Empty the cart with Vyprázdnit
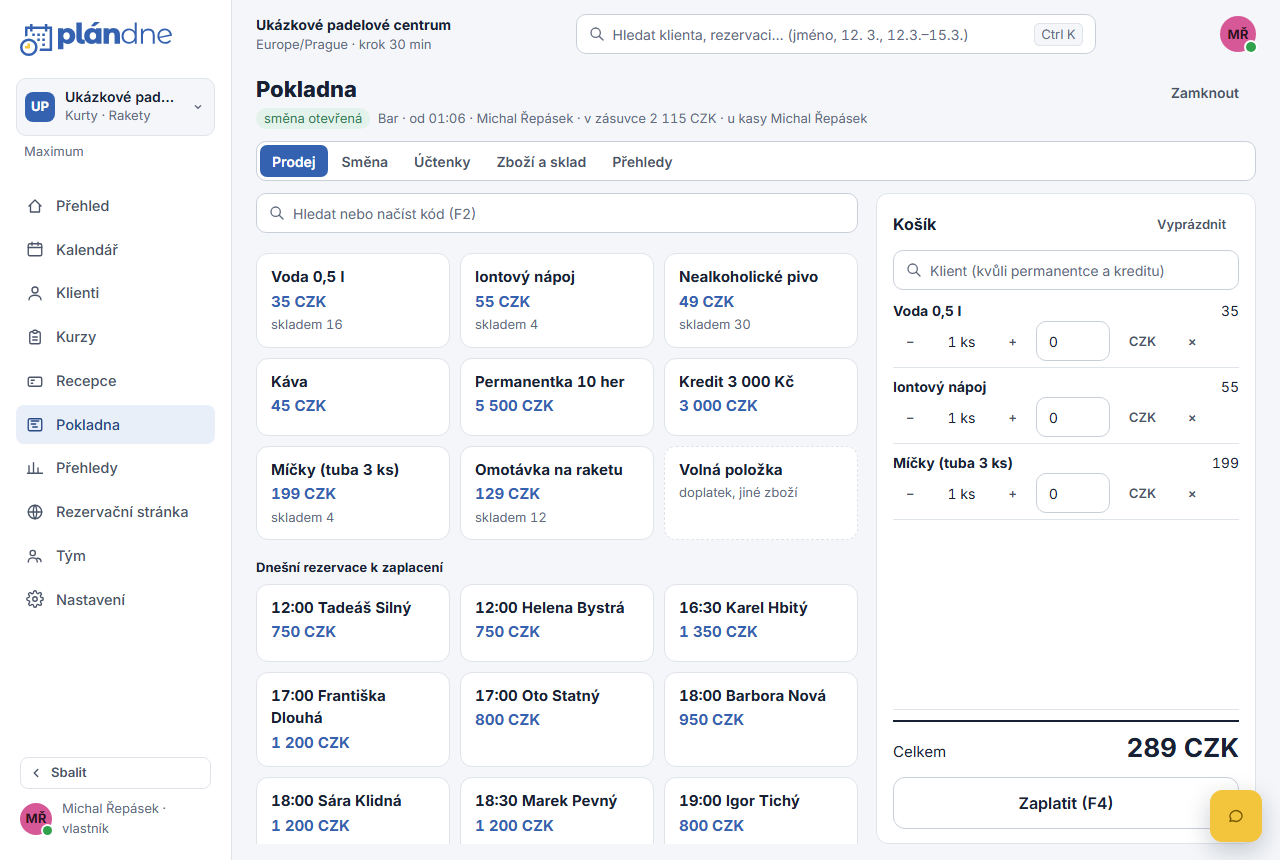Viewport: 1280px width, 860px height. coord(1192,225)
